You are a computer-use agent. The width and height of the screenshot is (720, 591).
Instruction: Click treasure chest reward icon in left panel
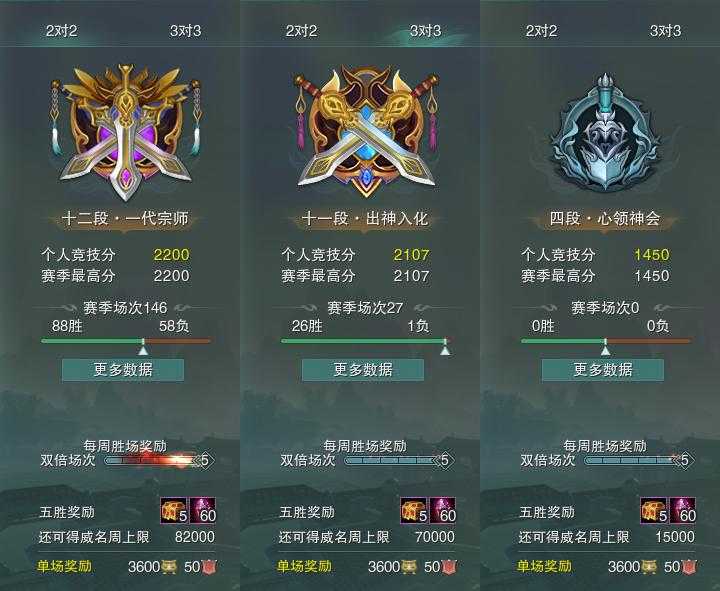174,511
